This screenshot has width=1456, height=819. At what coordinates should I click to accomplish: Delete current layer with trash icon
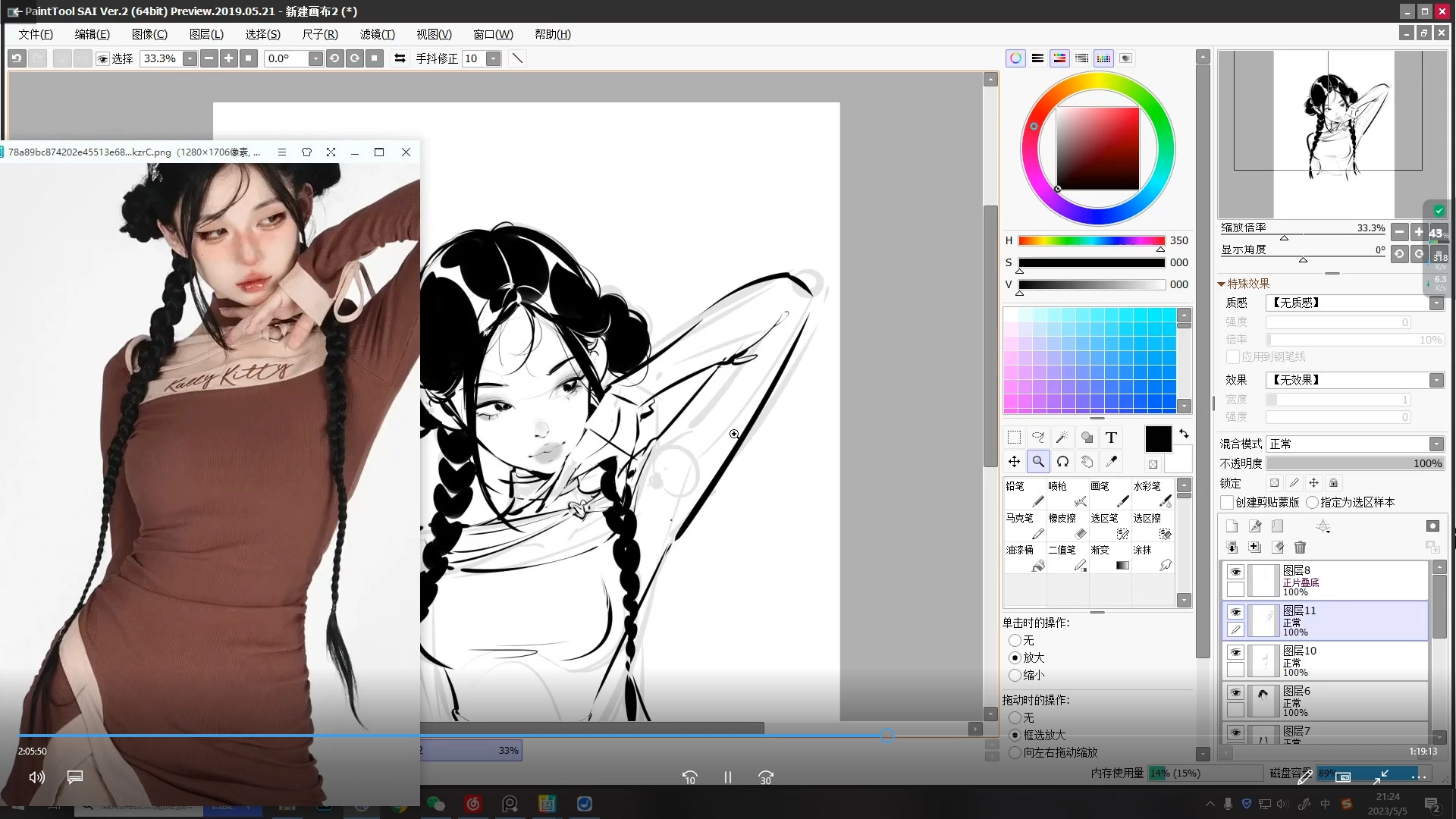1300,548
